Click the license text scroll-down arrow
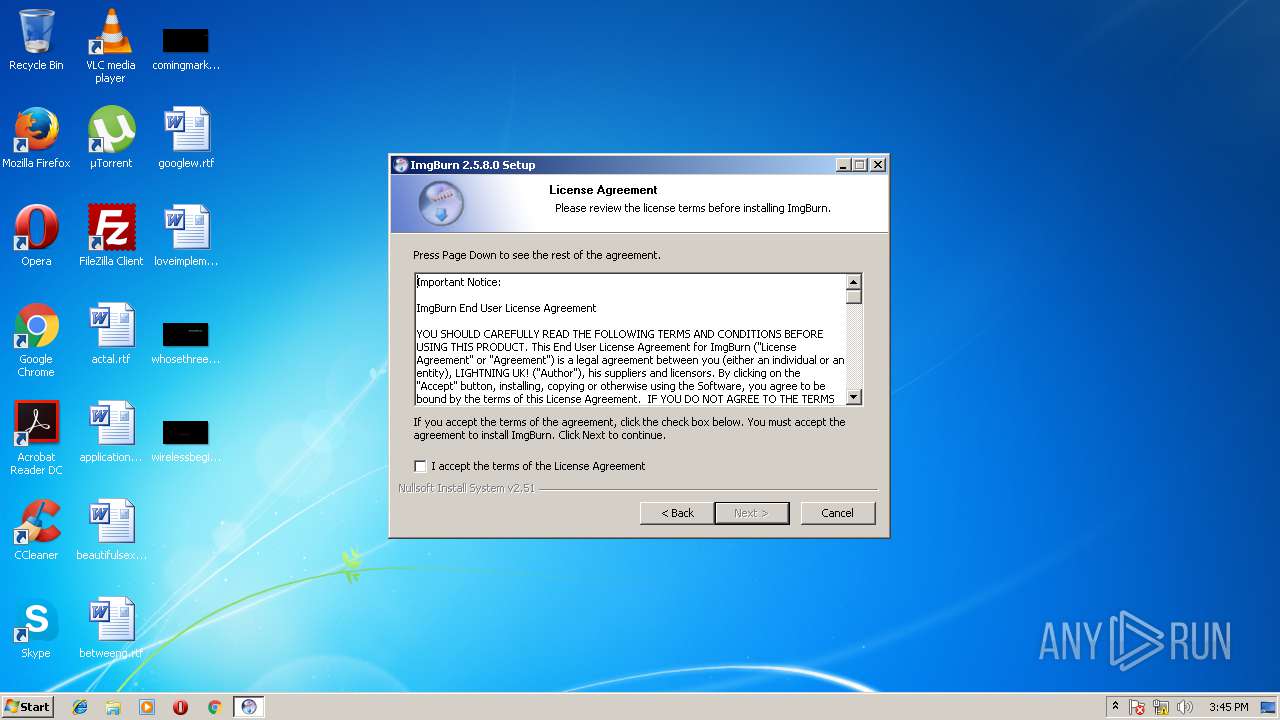Image resolution: width=1280 pixels, height=720 pixels. click(854, 397)
